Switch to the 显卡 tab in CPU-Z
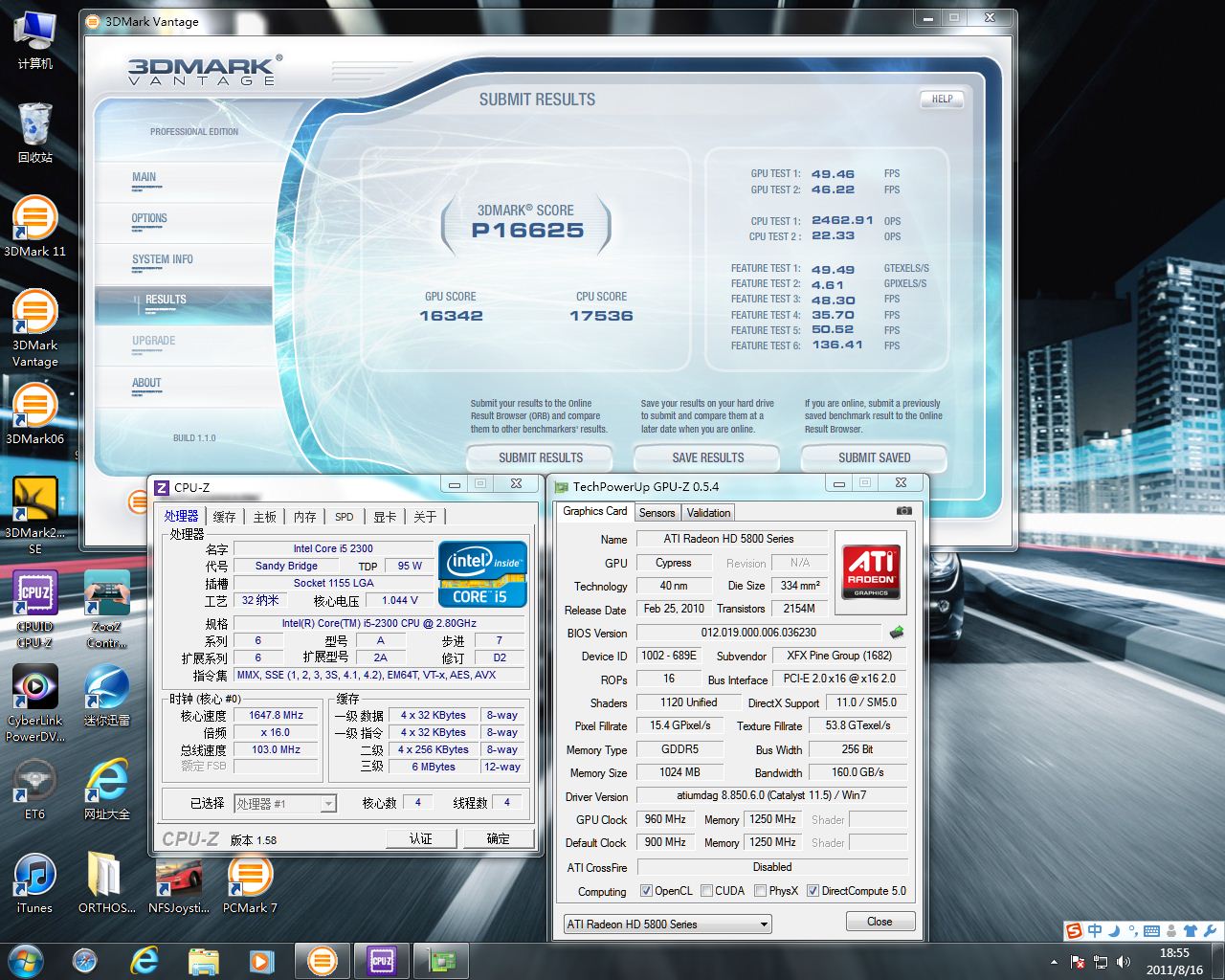 click(385, 517)
